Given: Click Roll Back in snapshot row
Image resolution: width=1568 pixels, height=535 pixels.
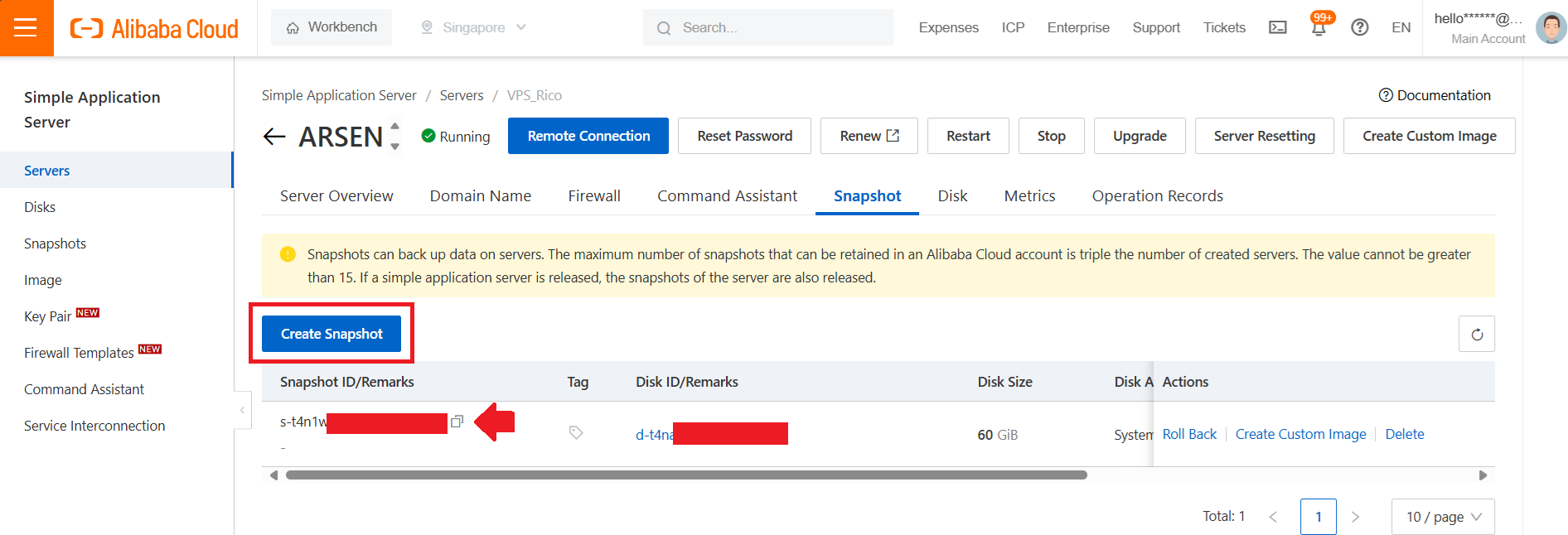Looking at the screenshot, I should click(1189, 434).
